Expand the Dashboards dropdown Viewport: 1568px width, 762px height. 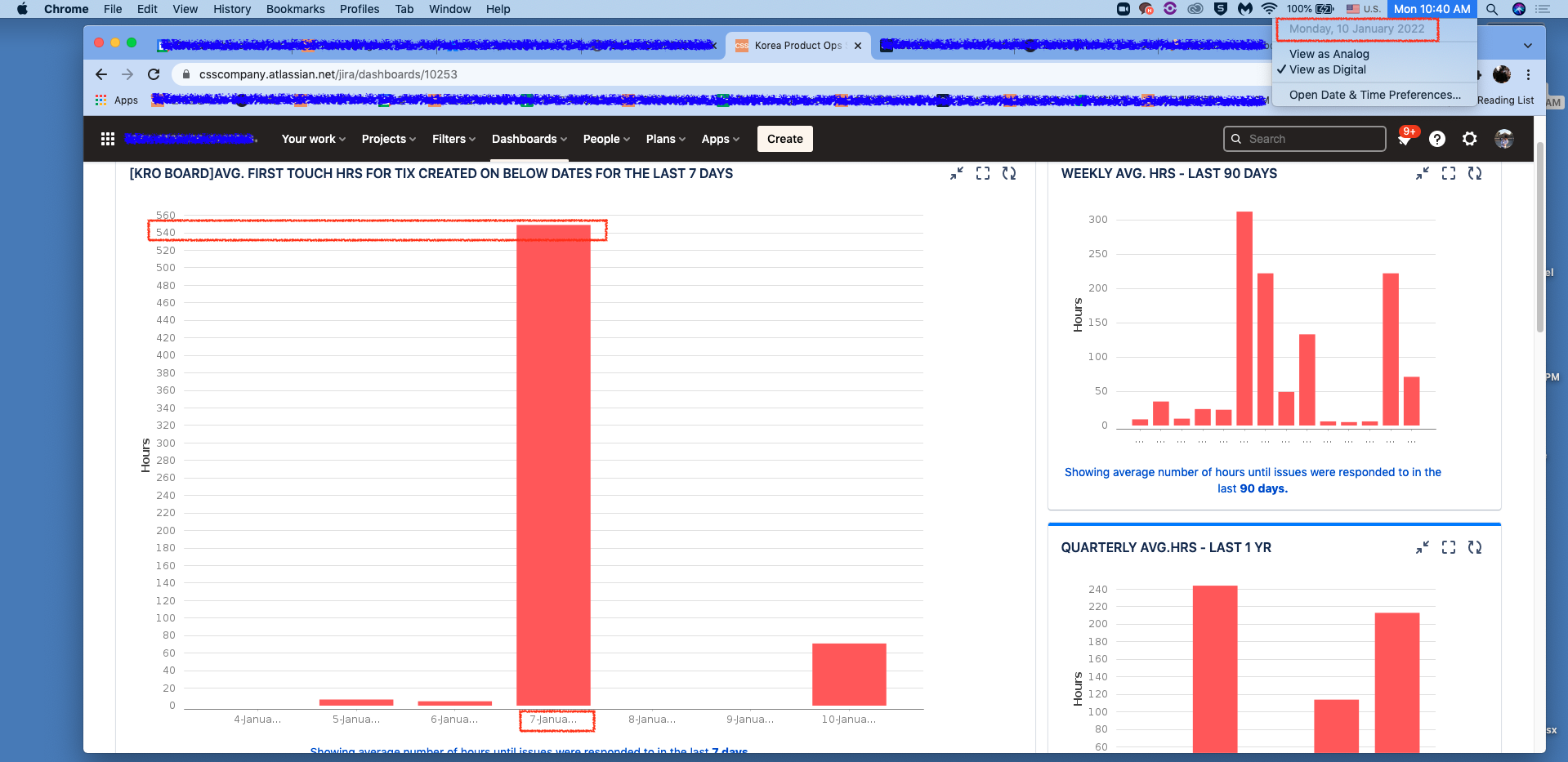(529, 139)
